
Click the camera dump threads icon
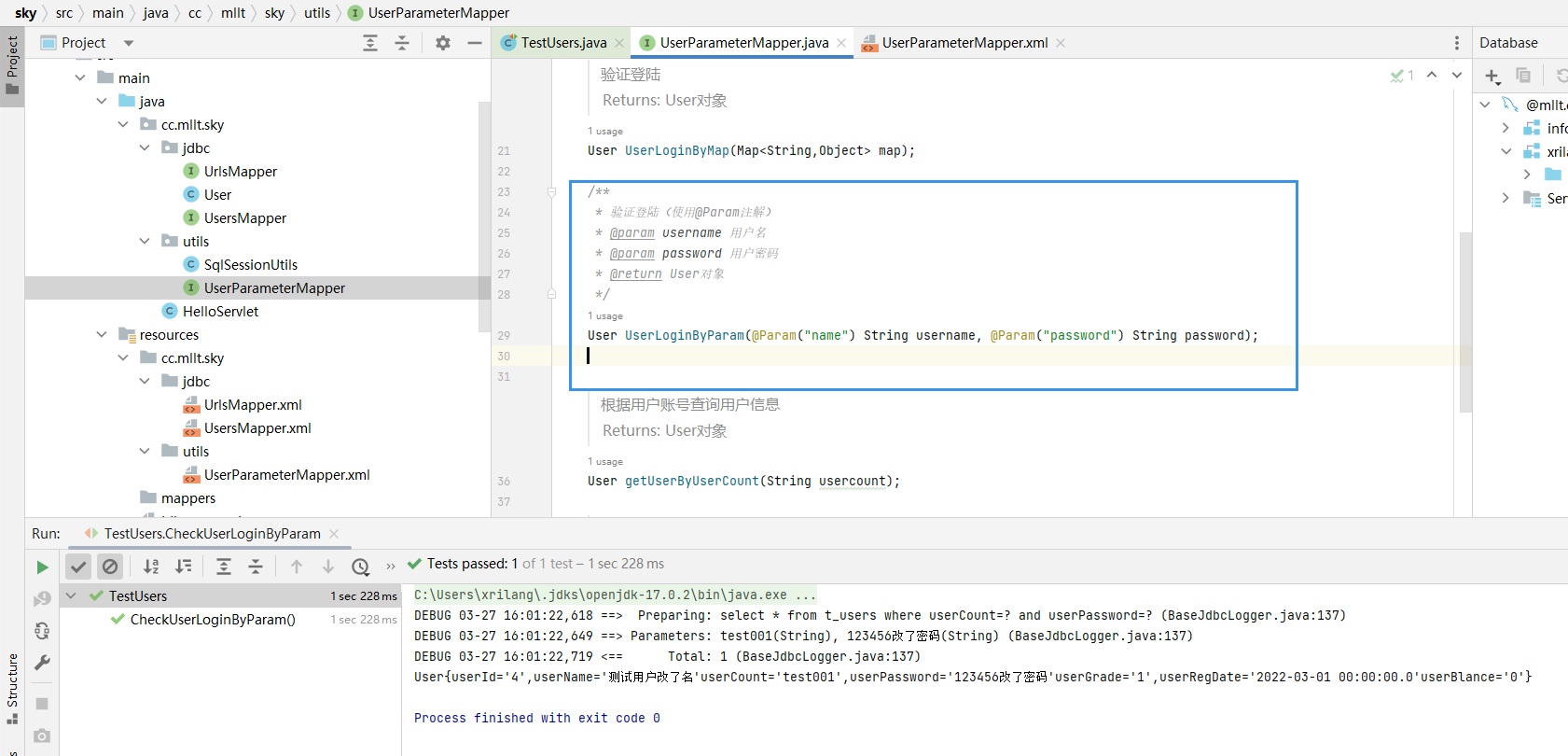42,735
